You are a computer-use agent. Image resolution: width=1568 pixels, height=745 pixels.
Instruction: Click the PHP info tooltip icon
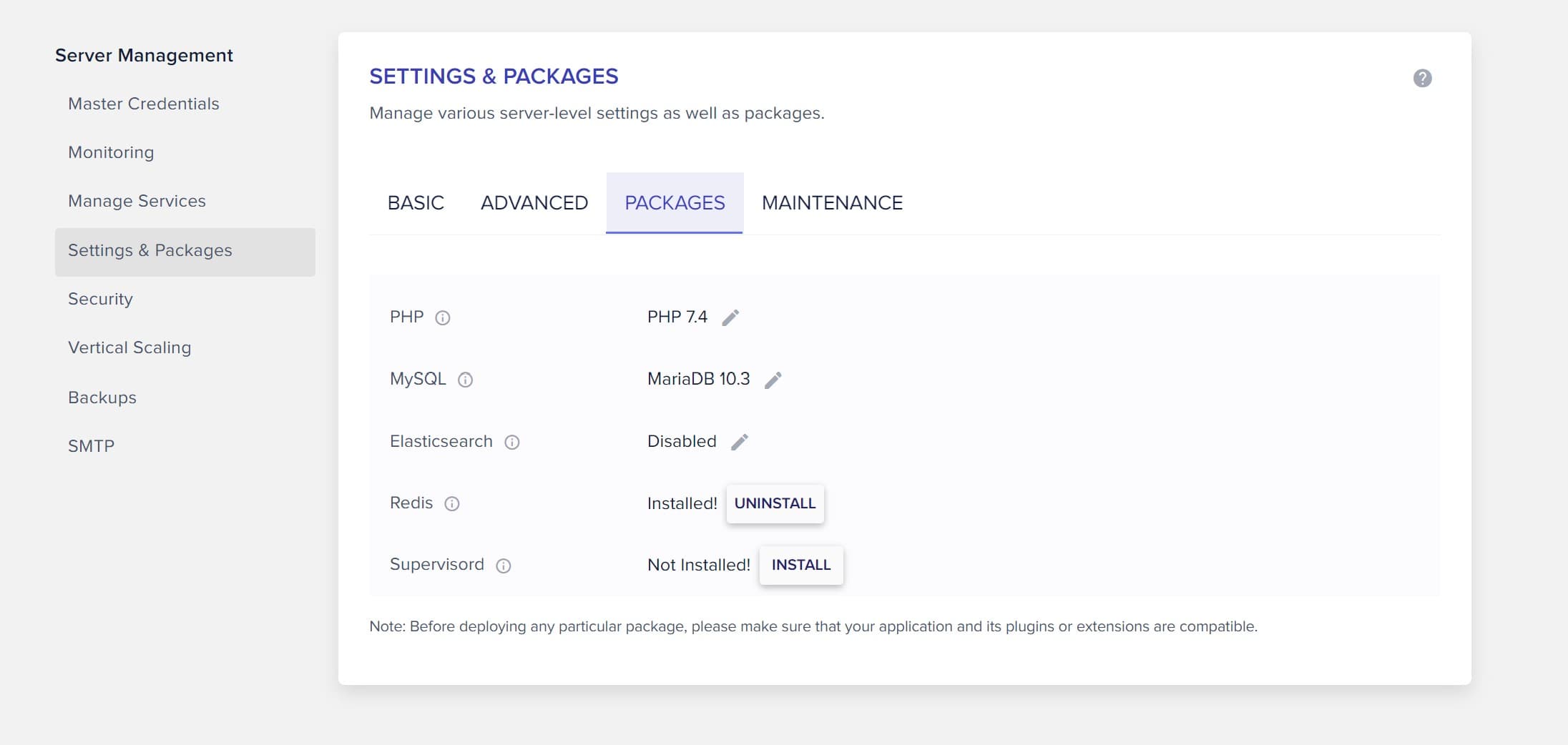[442, 318]
